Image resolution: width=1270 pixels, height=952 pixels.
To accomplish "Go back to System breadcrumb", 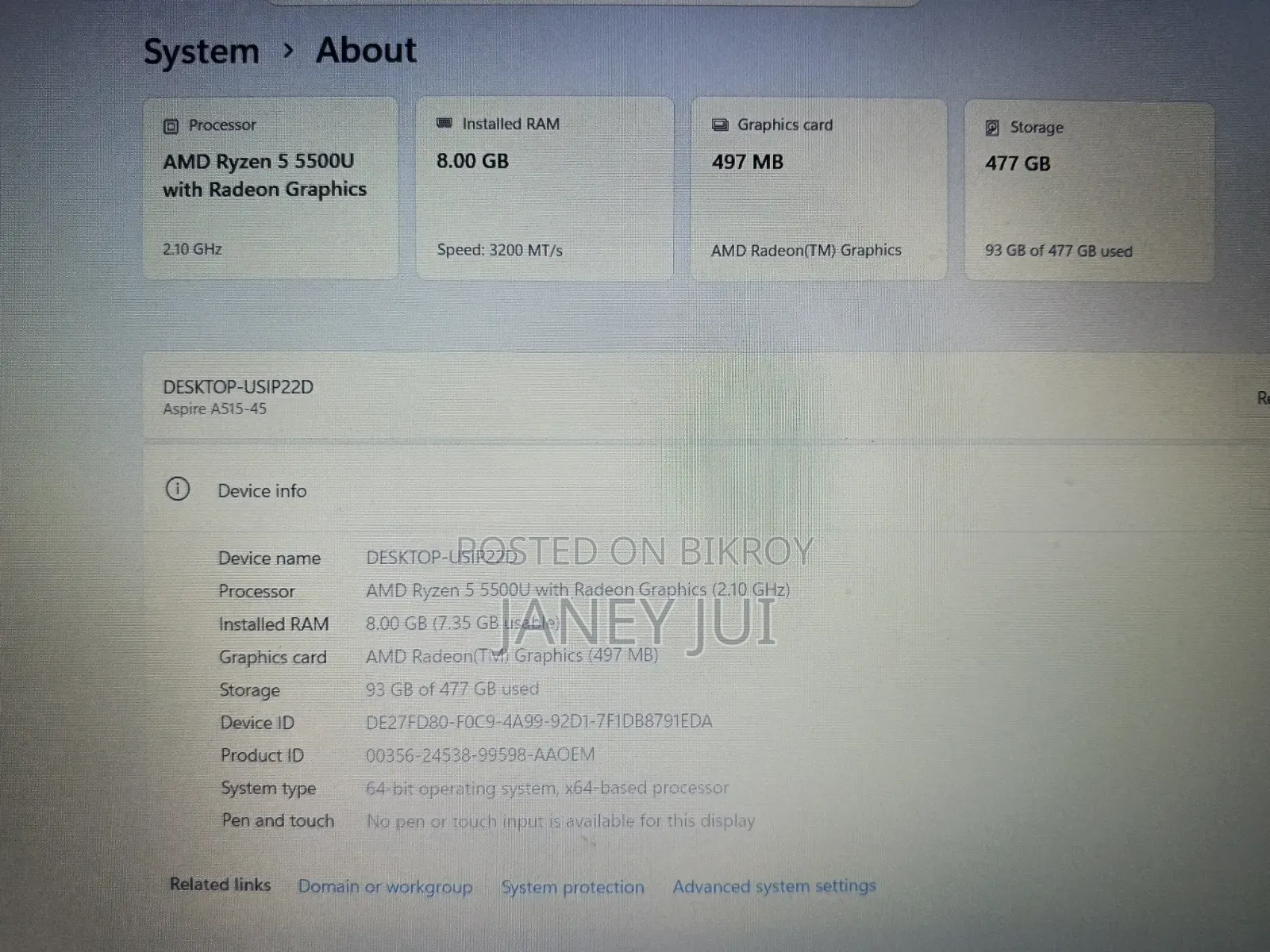I will click(202, 52).
